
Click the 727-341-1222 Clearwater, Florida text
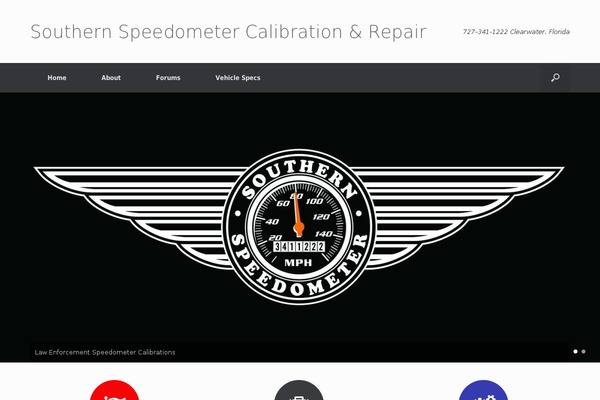[516, 32]
